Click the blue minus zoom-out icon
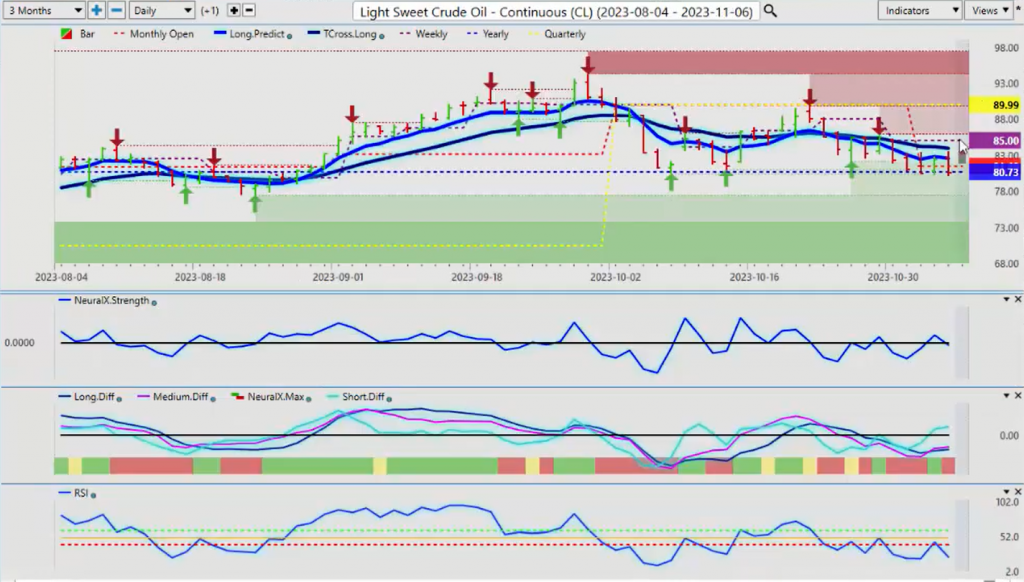The height and width of the screenshot is (582, 1024). (116, 10)
